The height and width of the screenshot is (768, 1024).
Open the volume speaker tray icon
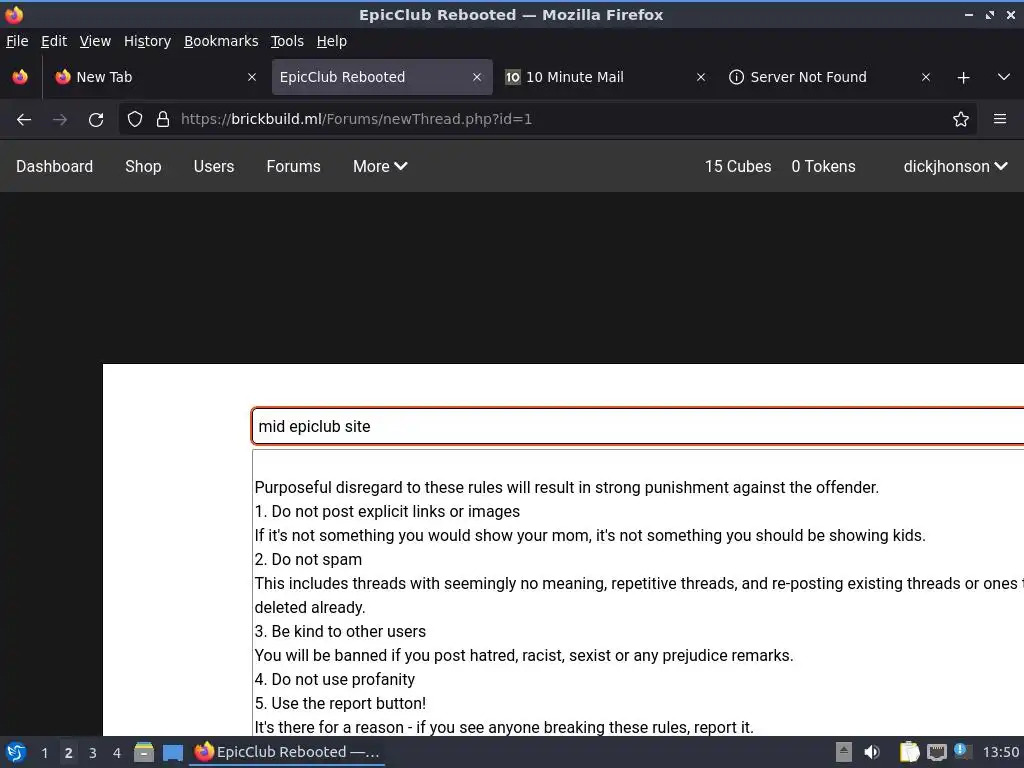872,752
